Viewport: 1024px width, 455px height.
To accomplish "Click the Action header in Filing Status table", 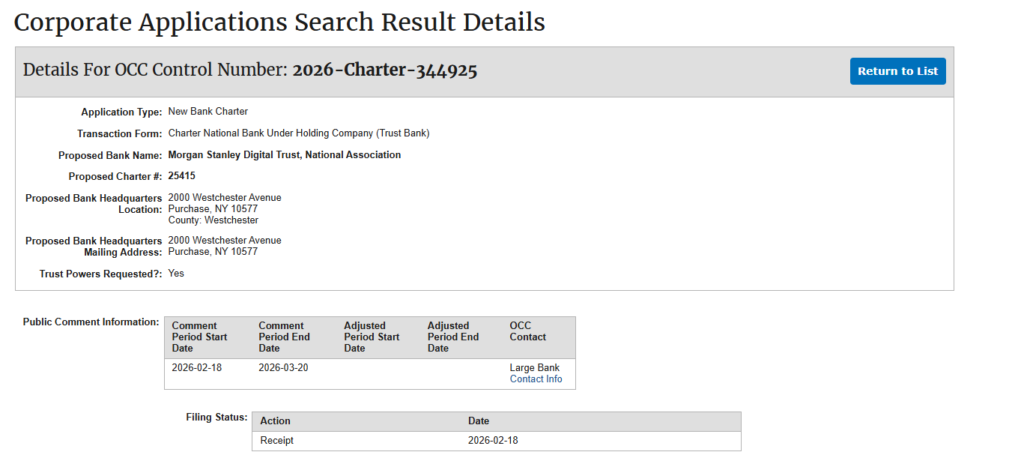I will point(275,421).
